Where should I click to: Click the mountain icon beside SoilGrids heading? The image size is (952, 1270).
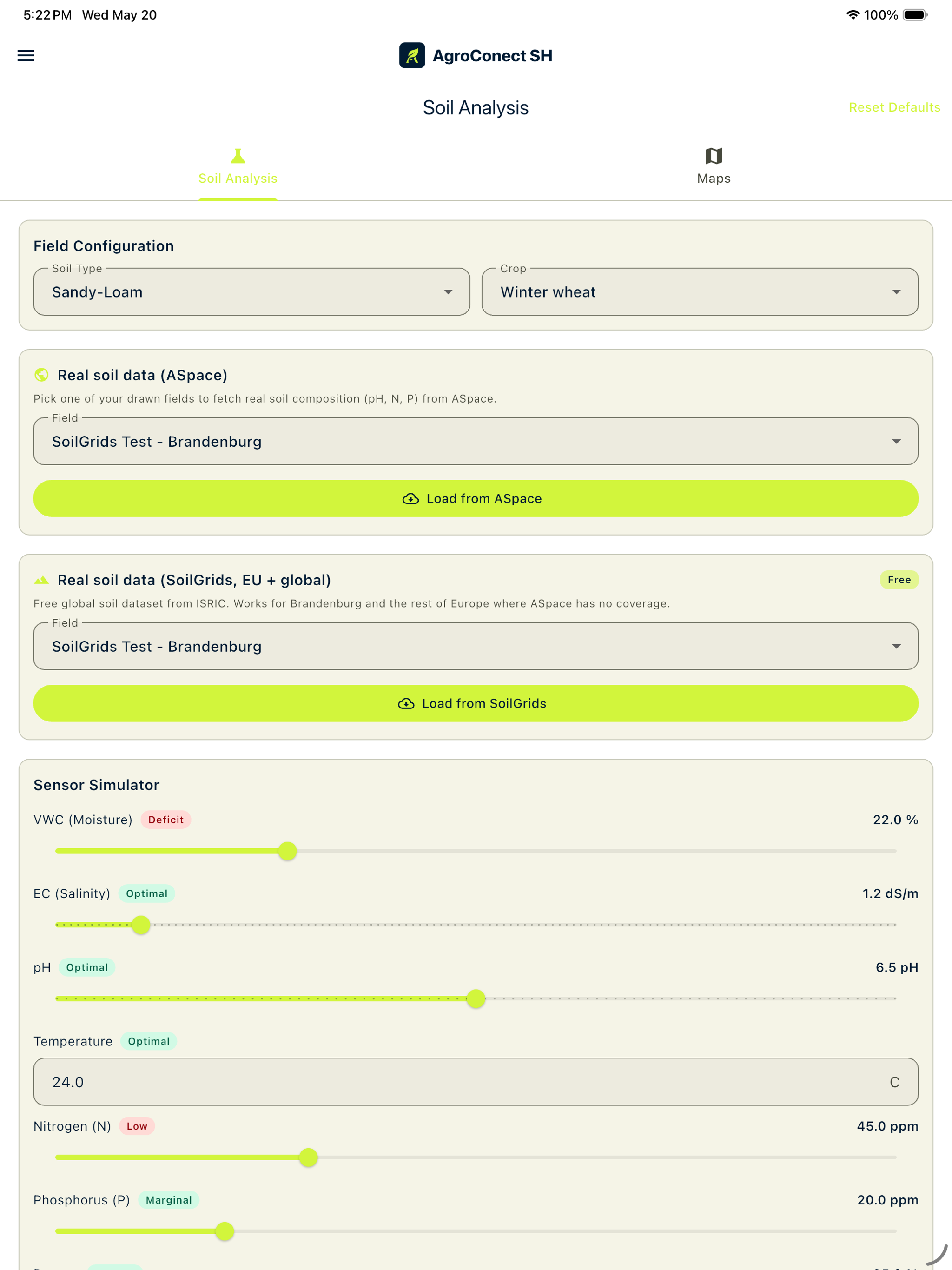pyautogui.click(x=41, y=580)
